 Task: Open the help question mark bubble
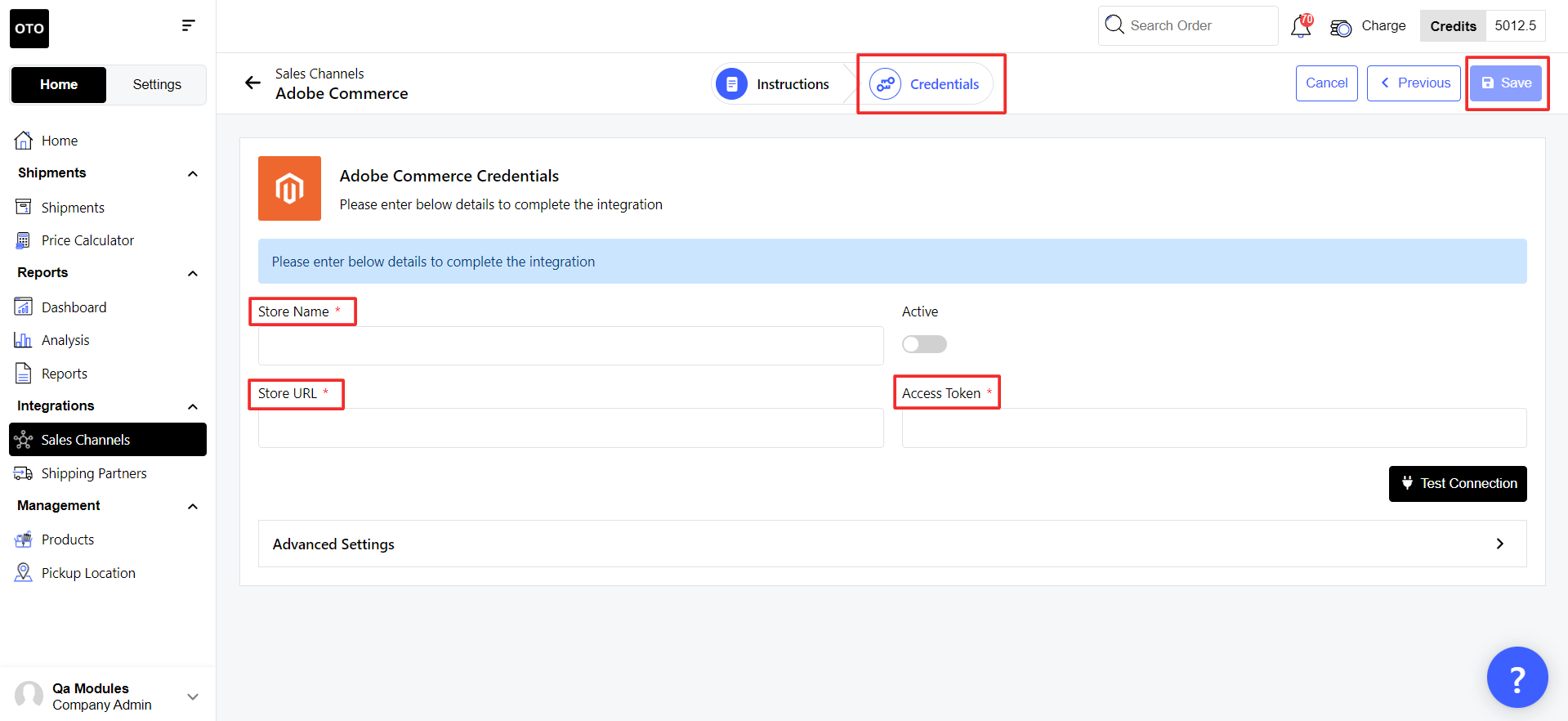coord(1517,677)
